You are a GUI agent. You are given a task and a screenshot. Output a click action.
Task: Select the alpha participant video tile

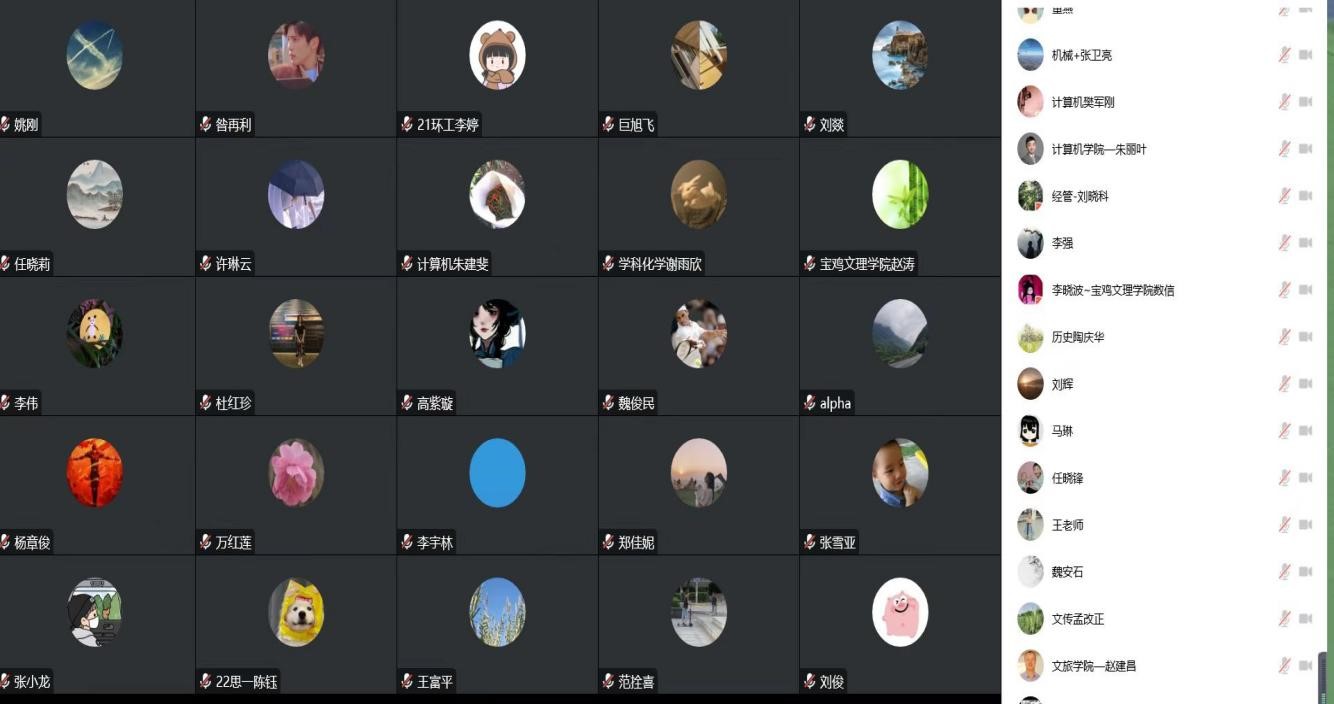pyautogui.click(x=900, y=346)
